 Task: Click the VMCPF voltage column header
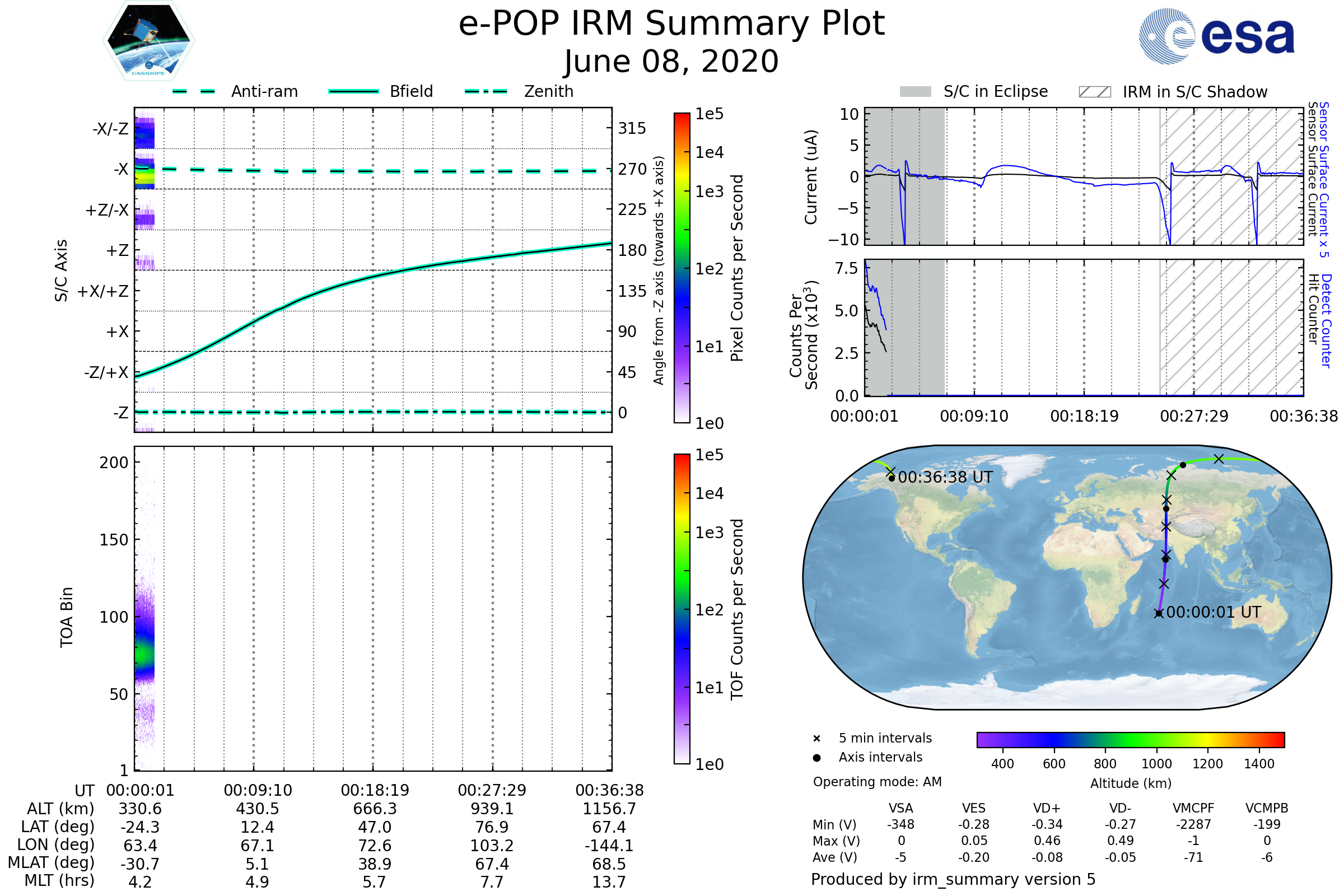pyautogui.click(x=1193, y=808)
